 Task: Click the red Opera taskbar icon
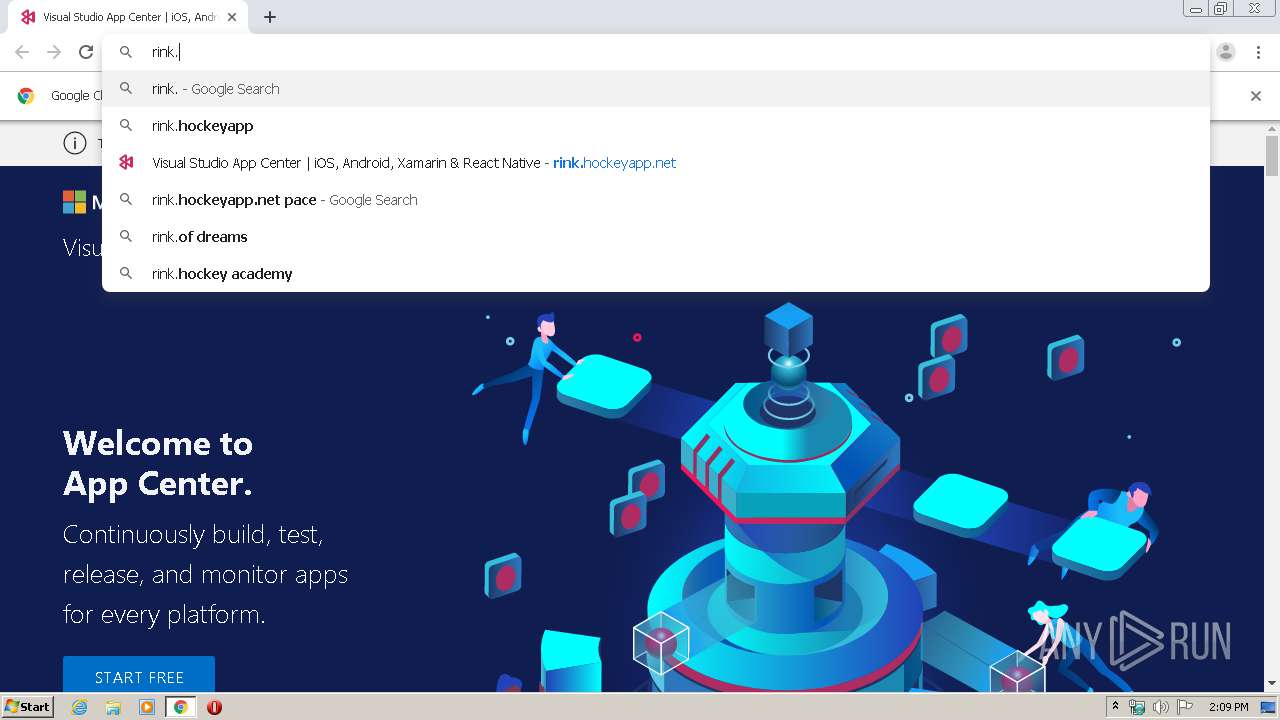214,707
